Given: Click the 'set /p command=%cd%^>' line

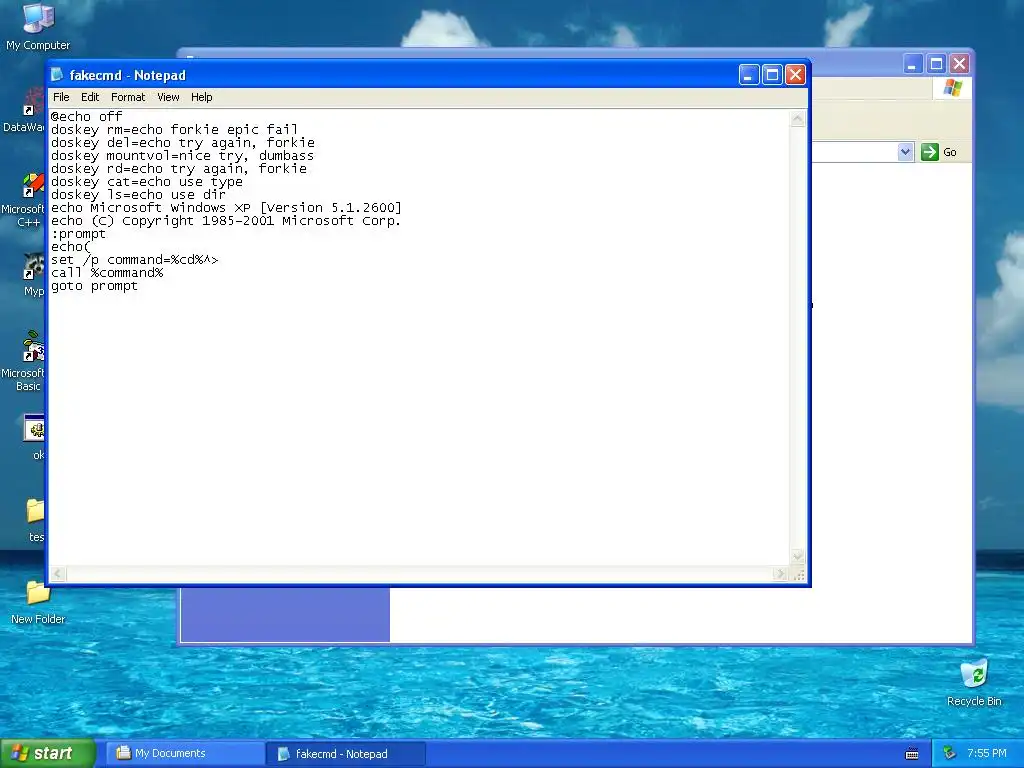Looking at the screenshot, I should [135, 260].
